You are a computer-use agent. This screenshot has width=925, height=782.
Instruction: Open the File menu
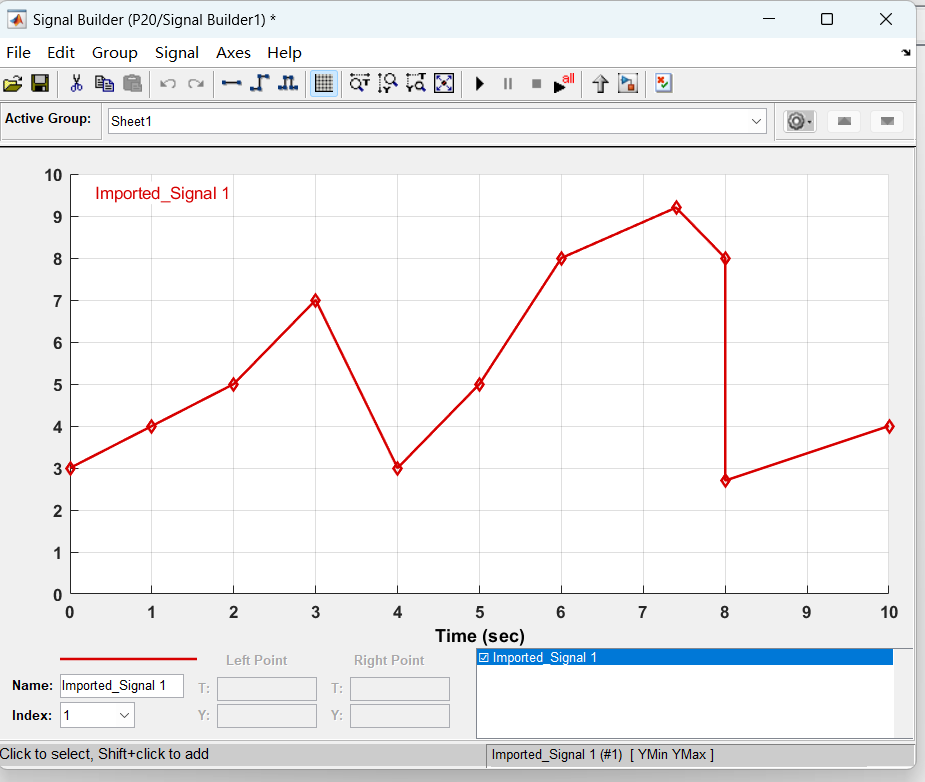pyautogui.click(x=18, y=53)
